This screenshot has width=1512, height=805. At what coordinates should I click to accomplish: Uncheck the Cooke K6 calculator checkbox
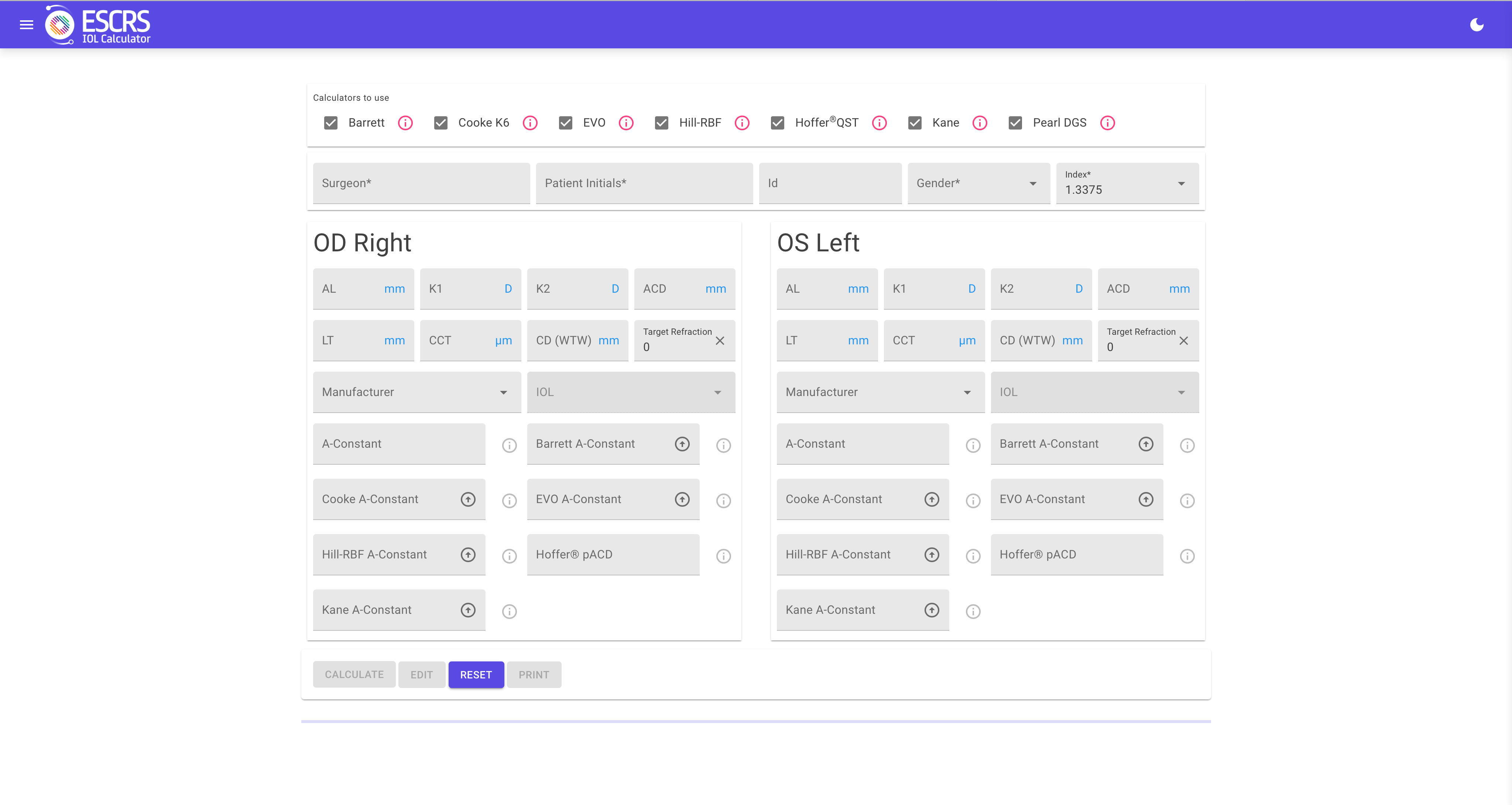(x=441, y=123)
